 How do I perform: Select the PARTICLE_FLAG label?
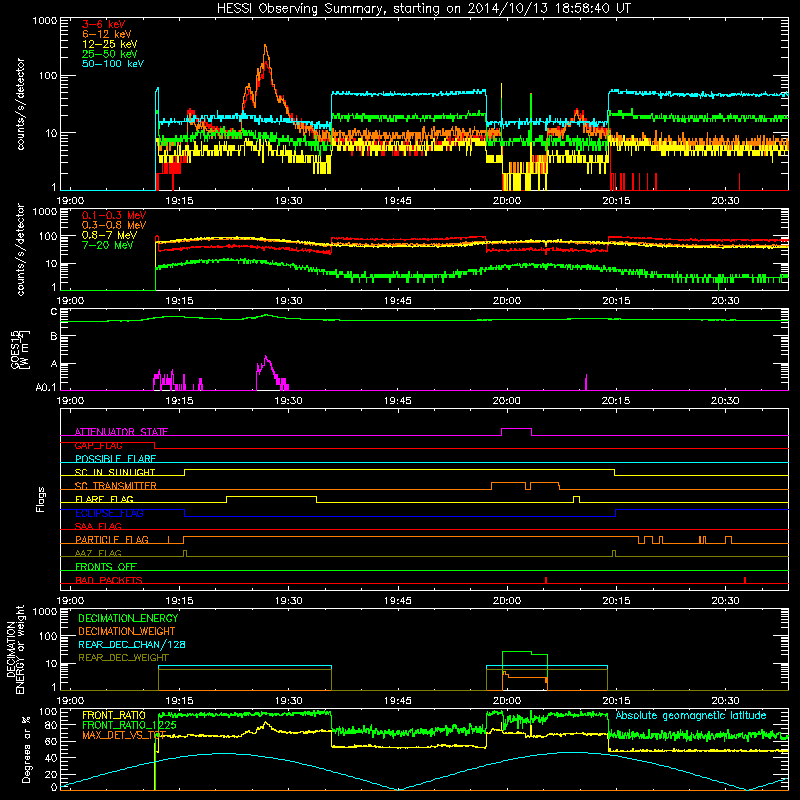pyautogui.click(x=112, y=539)
